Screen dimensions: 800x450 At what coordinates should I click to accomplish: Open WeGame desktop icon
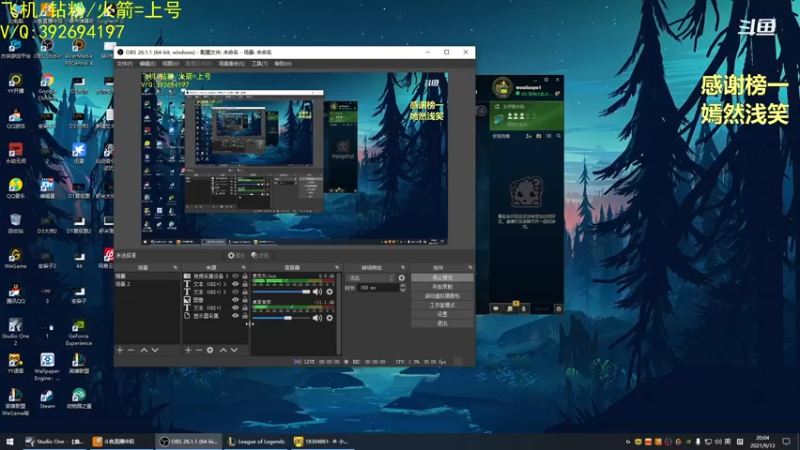point(15,259)
